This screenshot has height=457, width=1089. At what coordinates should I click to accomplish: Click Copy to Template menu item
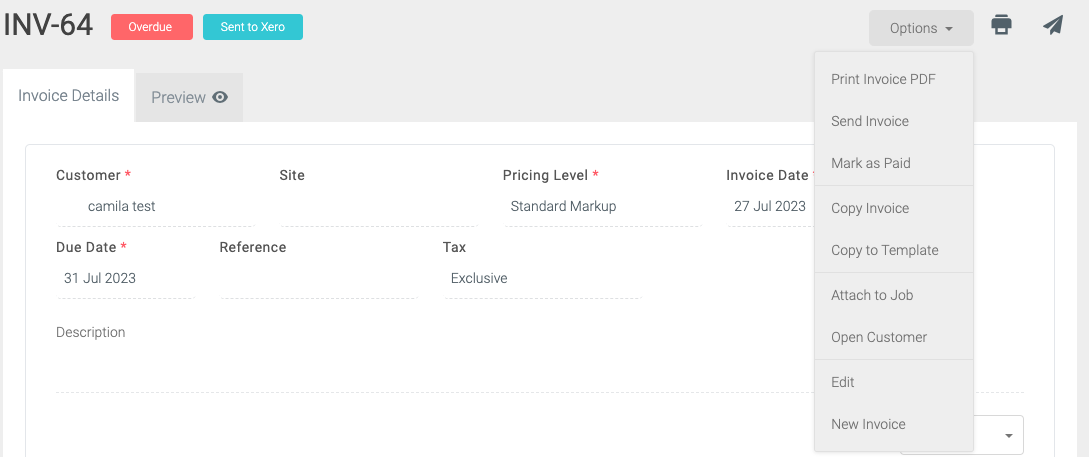point(884,250)
